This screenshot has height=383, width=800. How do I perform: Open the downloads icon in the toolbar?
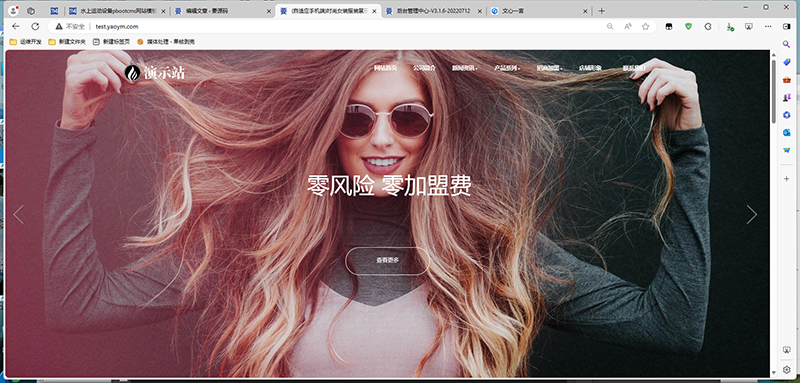730,27
